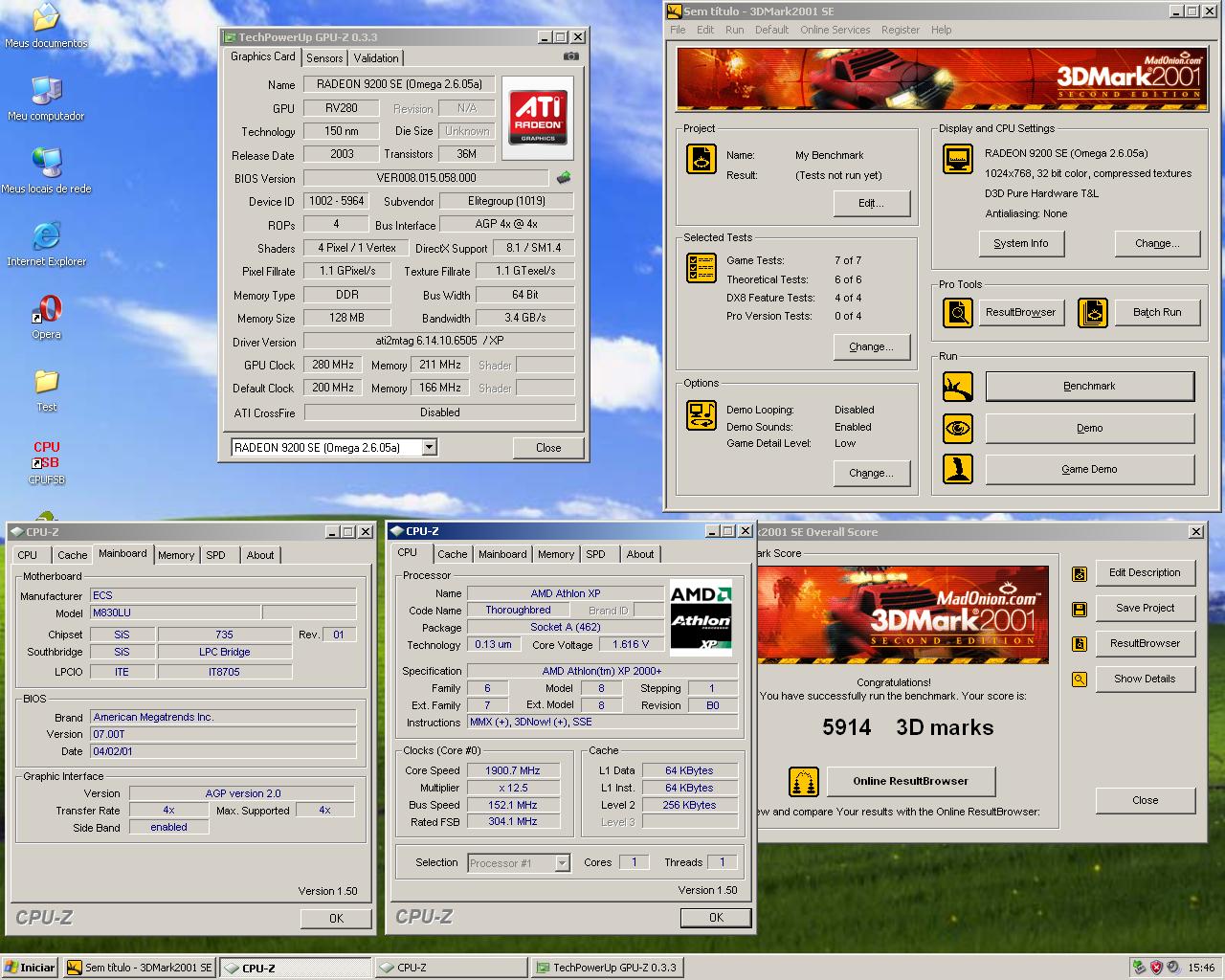Screen dimensions: 1225x980
Task: Click Change button under Selected Tests
Action: (x=871, y=346)
